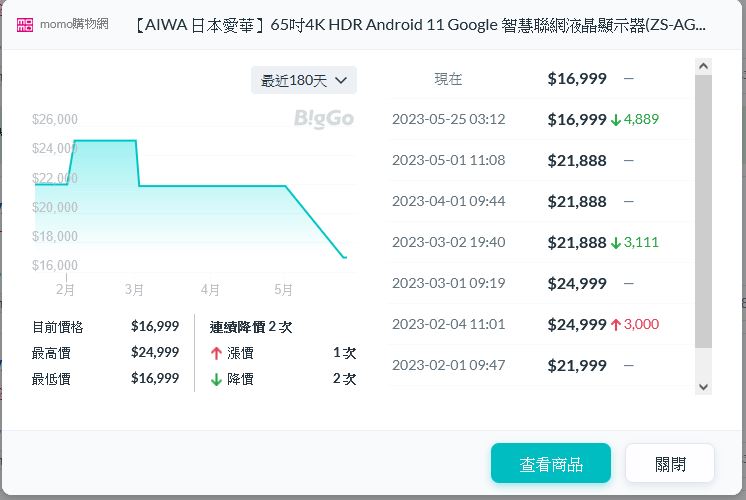Select the 2023-05-25 03:12 price record
Image resolution: width=746 pixels, height=500 pixels.
pos(448,119)
